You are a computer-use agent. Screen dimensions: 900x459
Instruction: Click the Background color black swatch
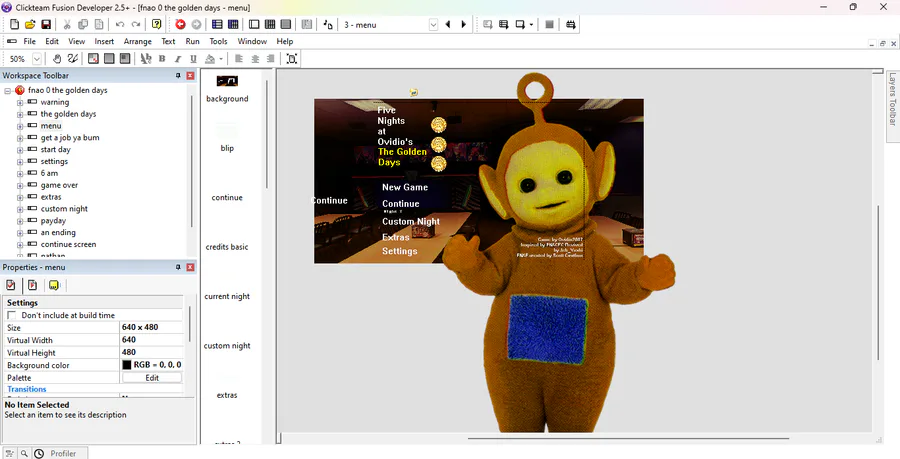click(127, 365)
